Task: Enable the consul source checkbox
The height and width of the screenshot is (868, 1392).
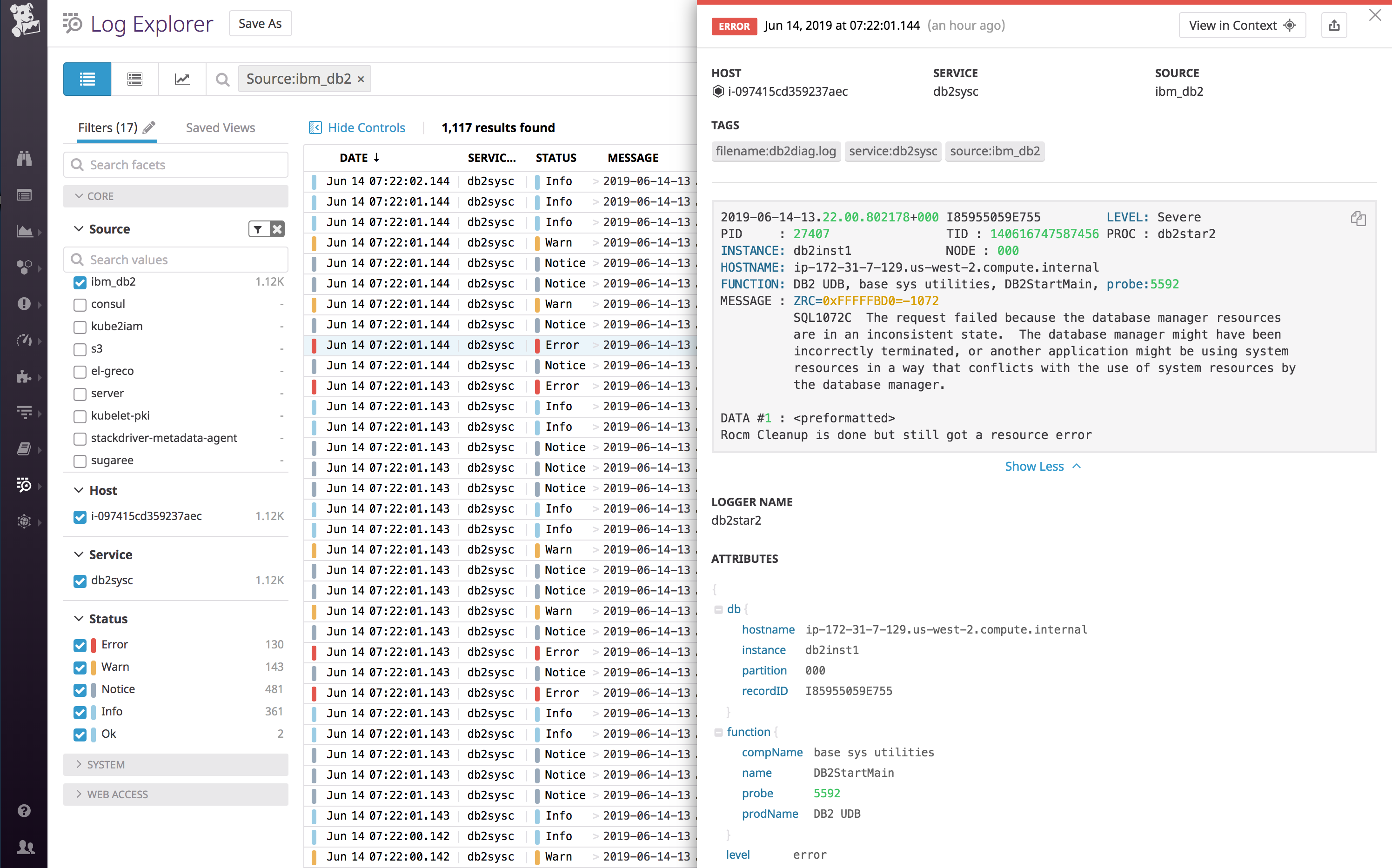Action: coord(80,304)
